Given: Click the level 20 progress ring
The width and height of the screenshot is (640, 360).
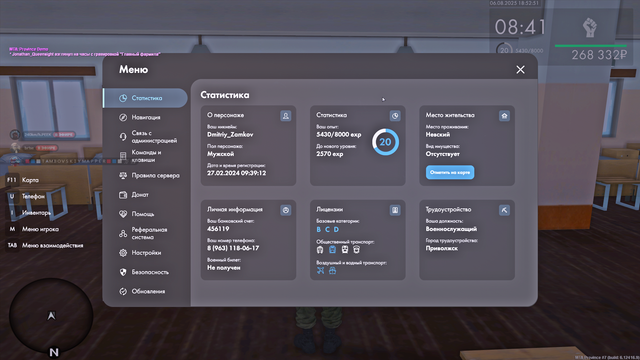Looking at the screenshot, I should [385, 142].
